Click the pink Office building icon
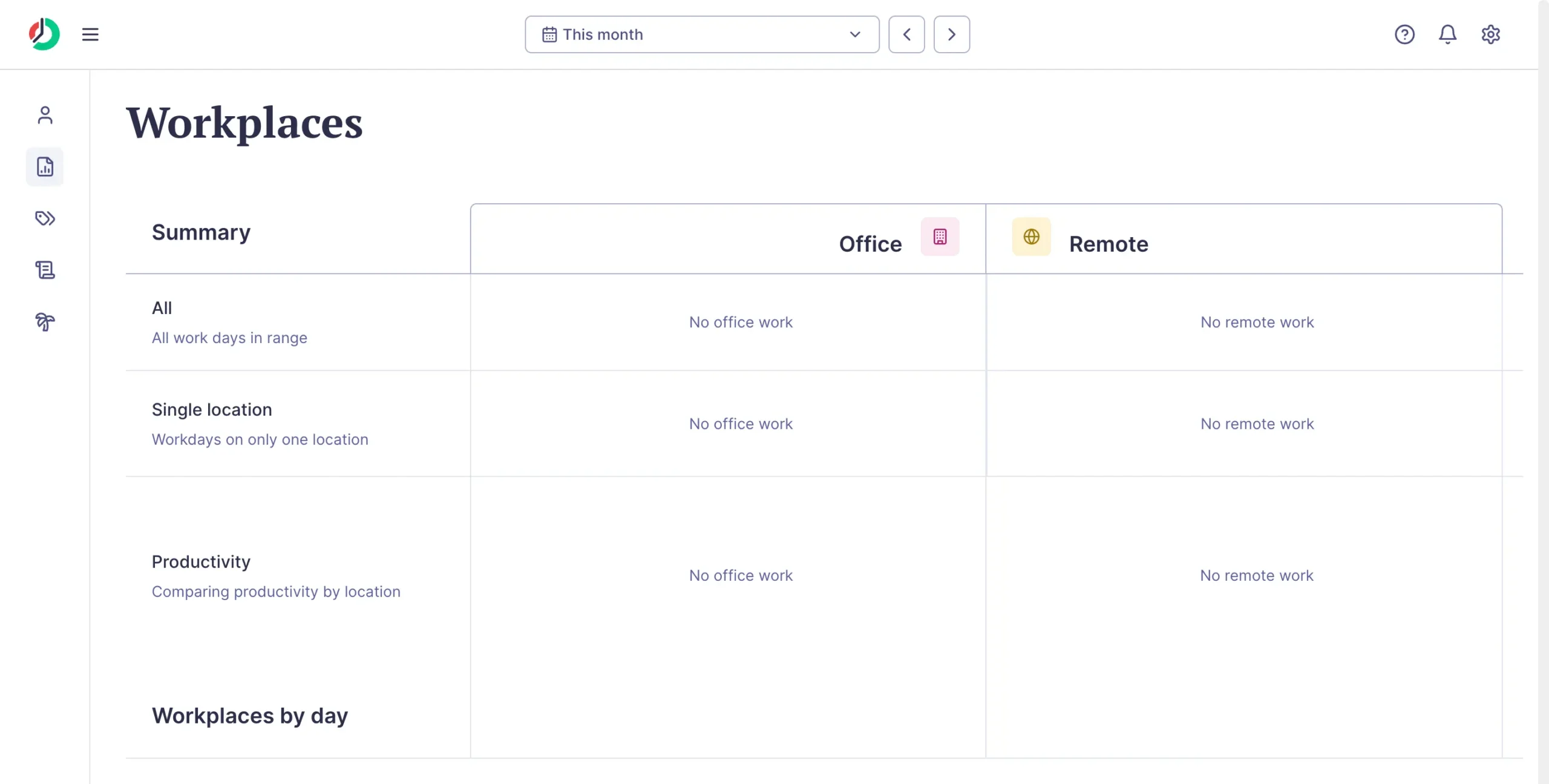Screen dimensions: 1549x784 coord(940,237)
